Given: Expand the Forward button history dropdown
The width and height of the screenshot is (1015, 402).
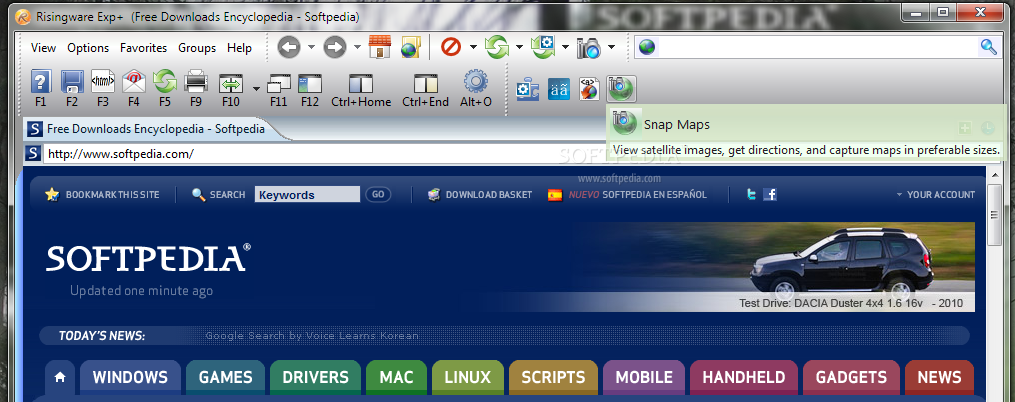Looking at the screenshot, I should pyautogui.click(x=357, y=47).
